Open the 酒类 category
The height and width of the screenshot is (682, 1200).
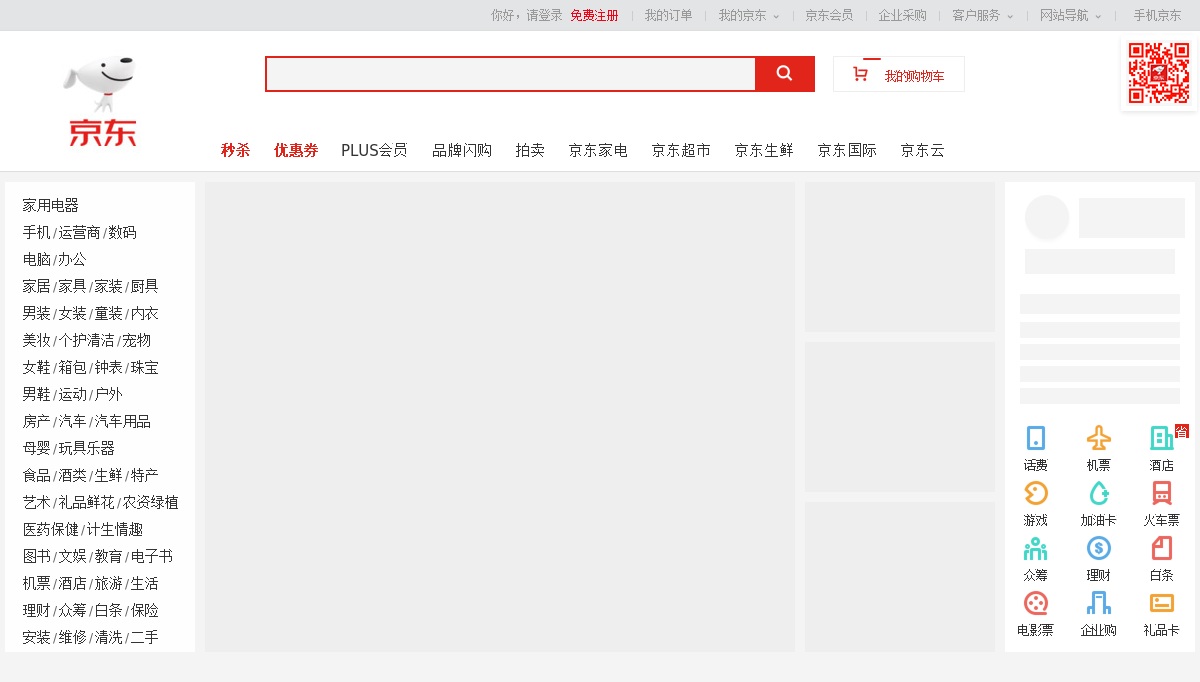pos(72,475)
